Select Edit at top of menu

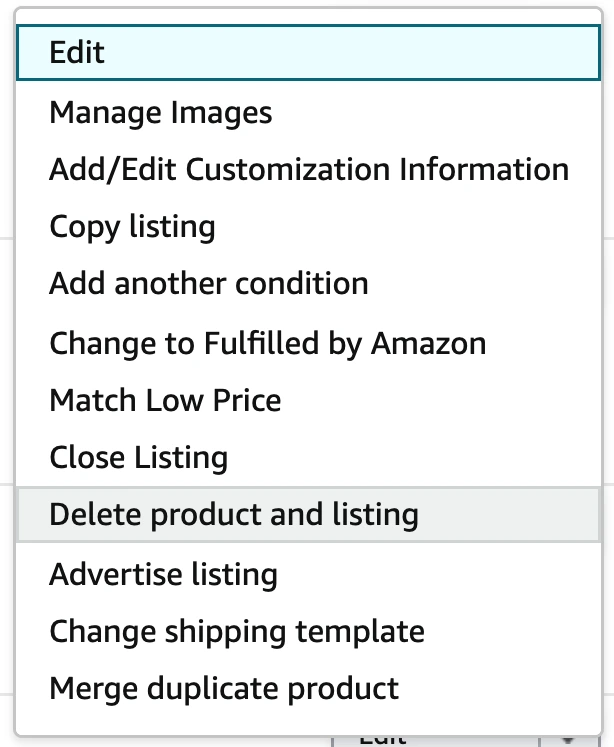[78, 52]
